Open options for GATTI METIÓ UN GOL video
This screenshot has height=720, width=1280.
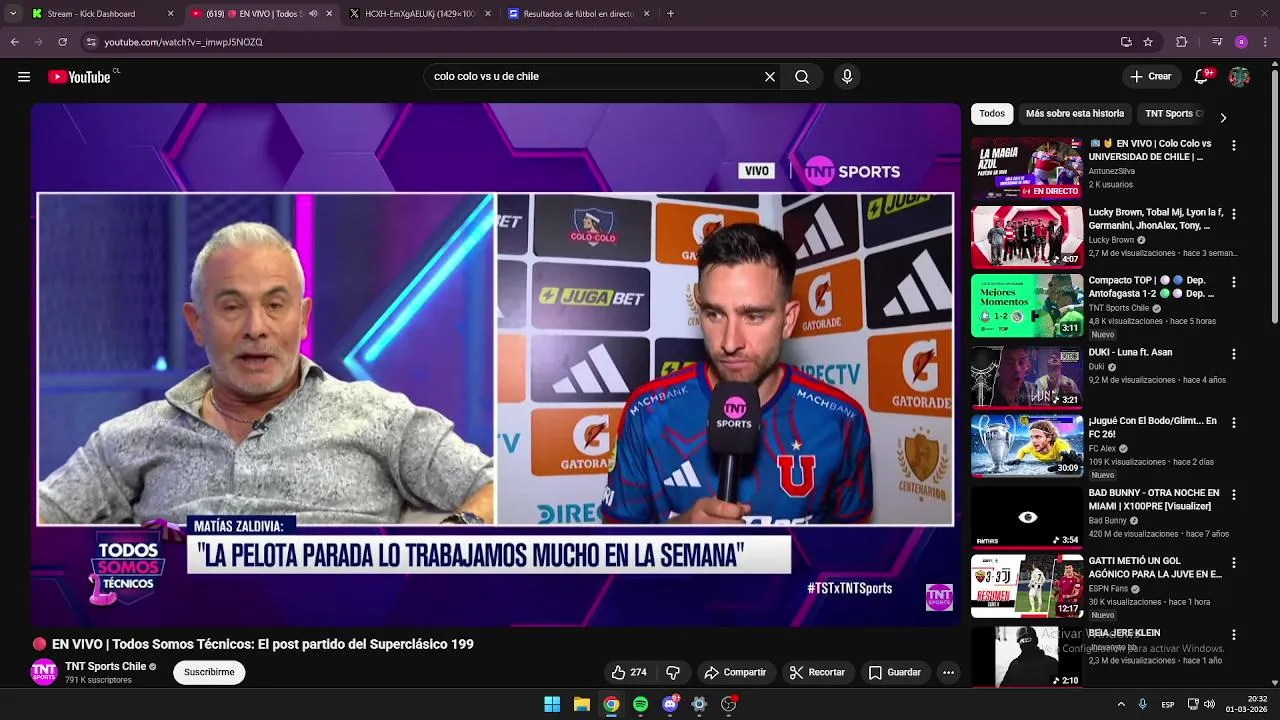click(1233, 563)
